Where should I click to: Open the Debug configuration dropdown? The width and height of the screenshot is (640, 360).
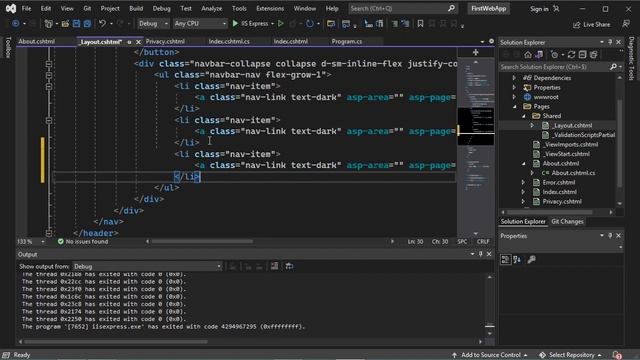pos(153,24)
